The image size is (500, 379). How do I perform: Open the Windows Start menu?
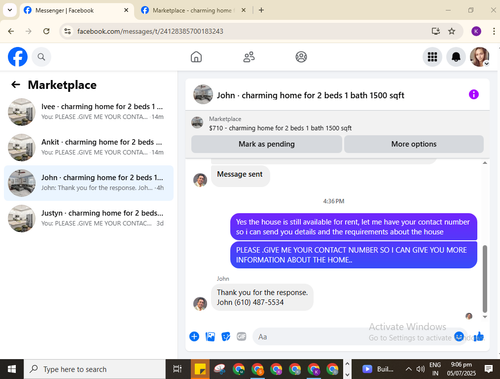[12, 369]
